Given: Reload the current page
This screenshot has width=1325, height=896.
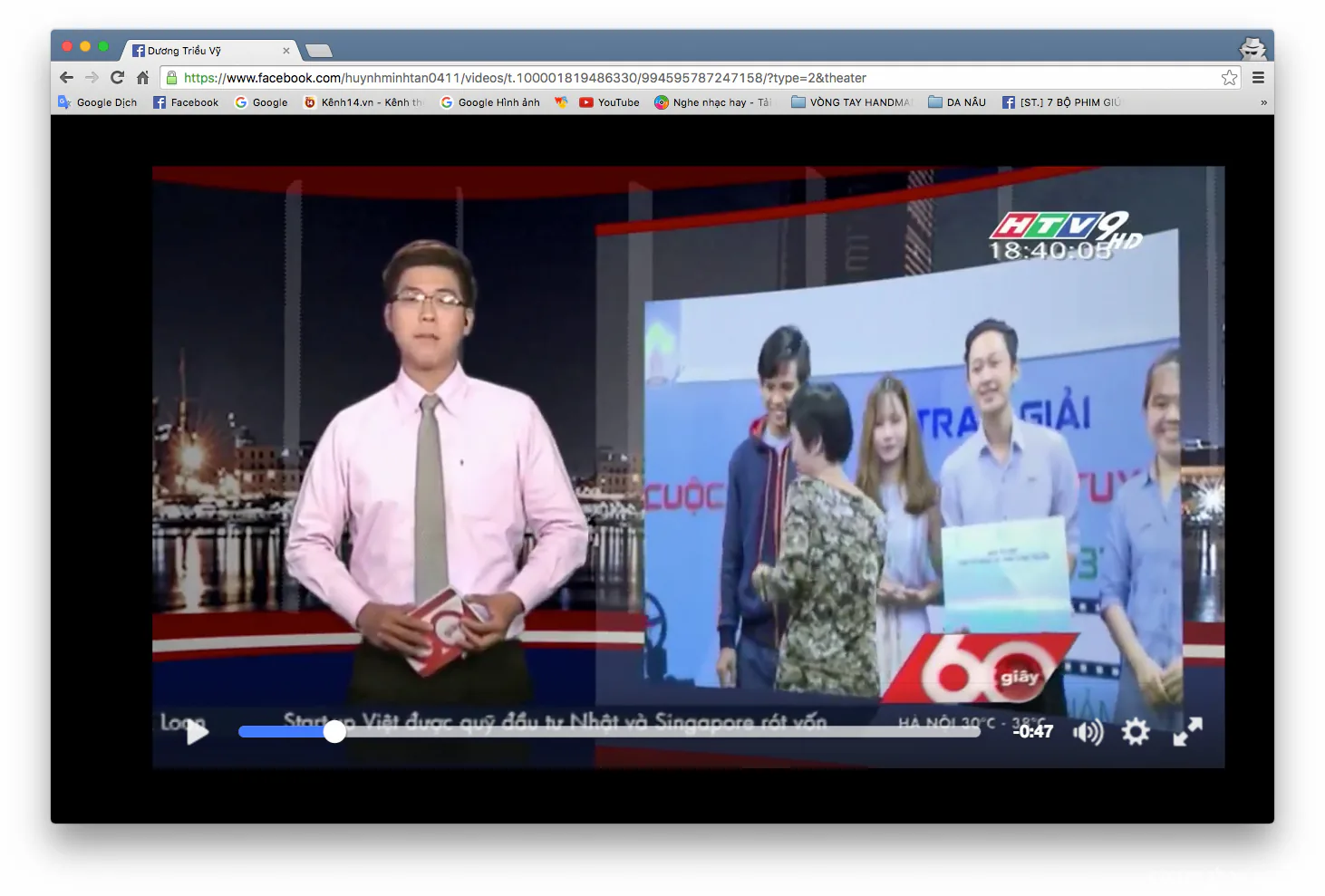Looking at the screenshot, I should point(117,78).
